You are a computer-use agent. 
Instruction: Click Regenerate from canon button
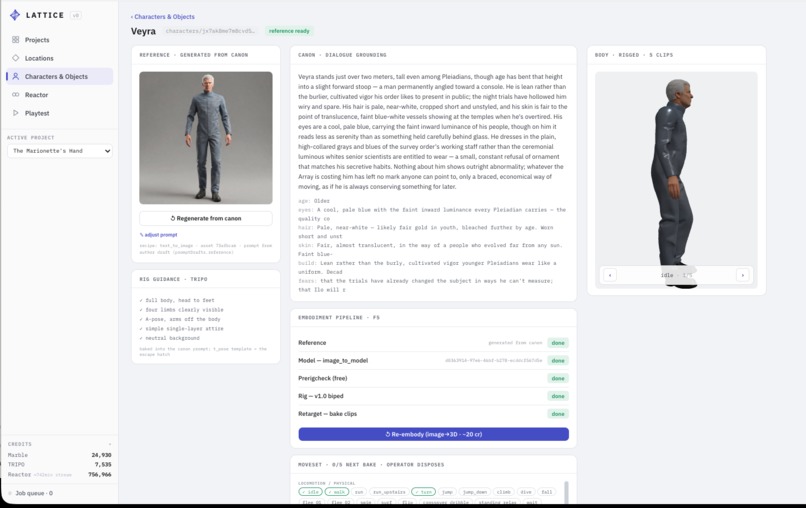pos(206,218)
